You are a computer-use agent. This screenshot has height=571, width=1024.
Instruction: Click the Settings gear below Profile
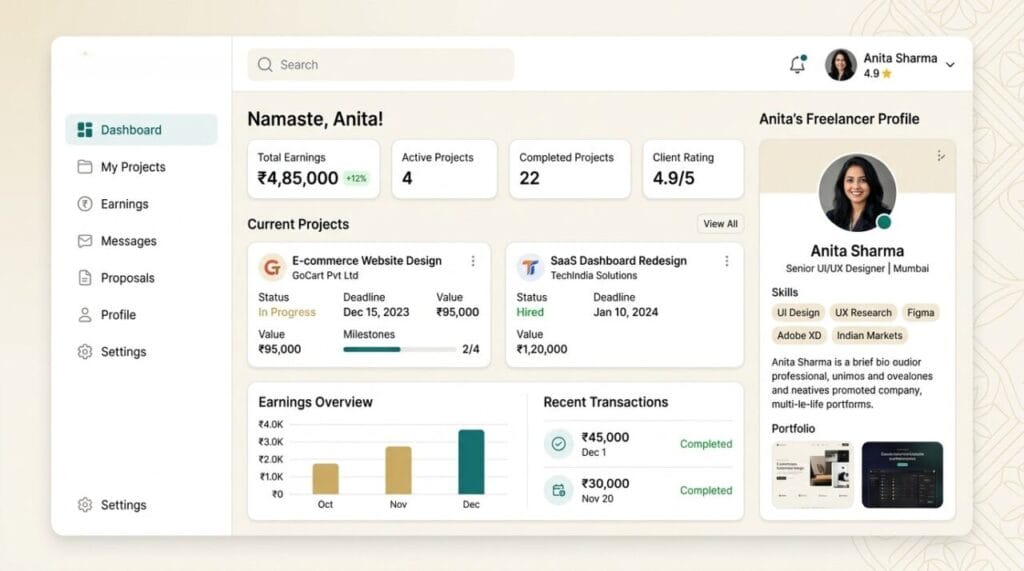(x=85, y=351)
